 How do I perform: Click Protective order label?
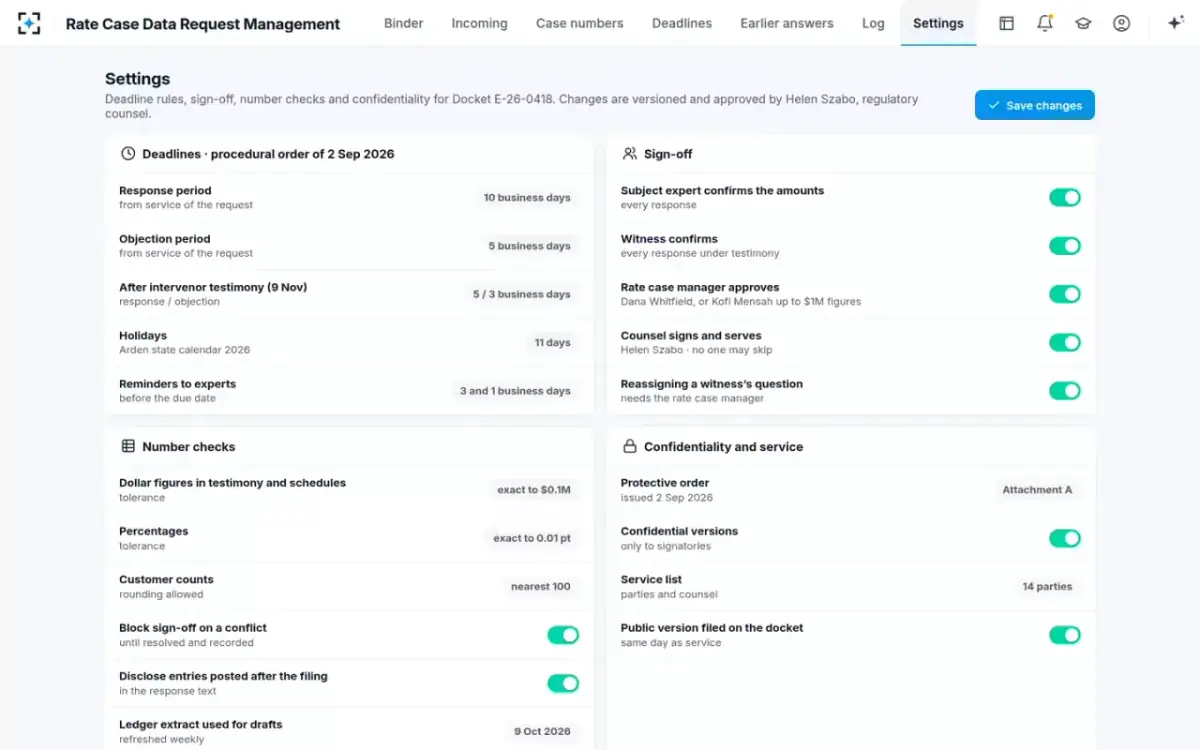[665, 483]
